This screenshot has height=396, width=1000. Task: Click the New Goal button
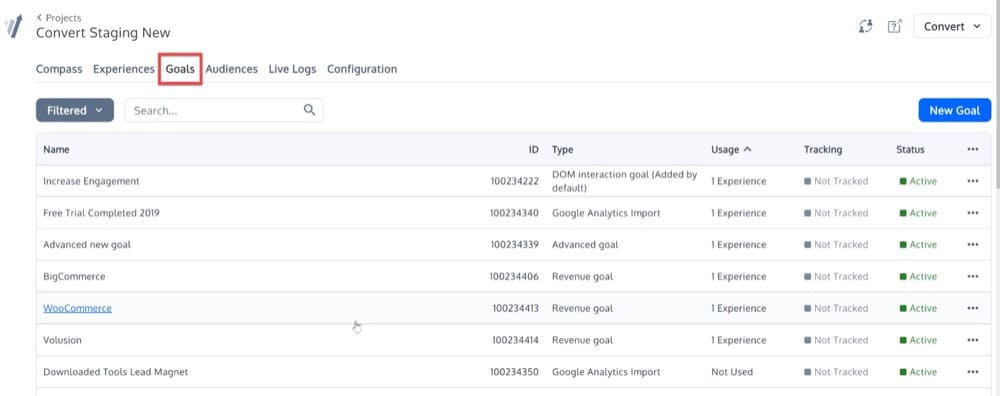pyautogui.click(x=955, y=110)
